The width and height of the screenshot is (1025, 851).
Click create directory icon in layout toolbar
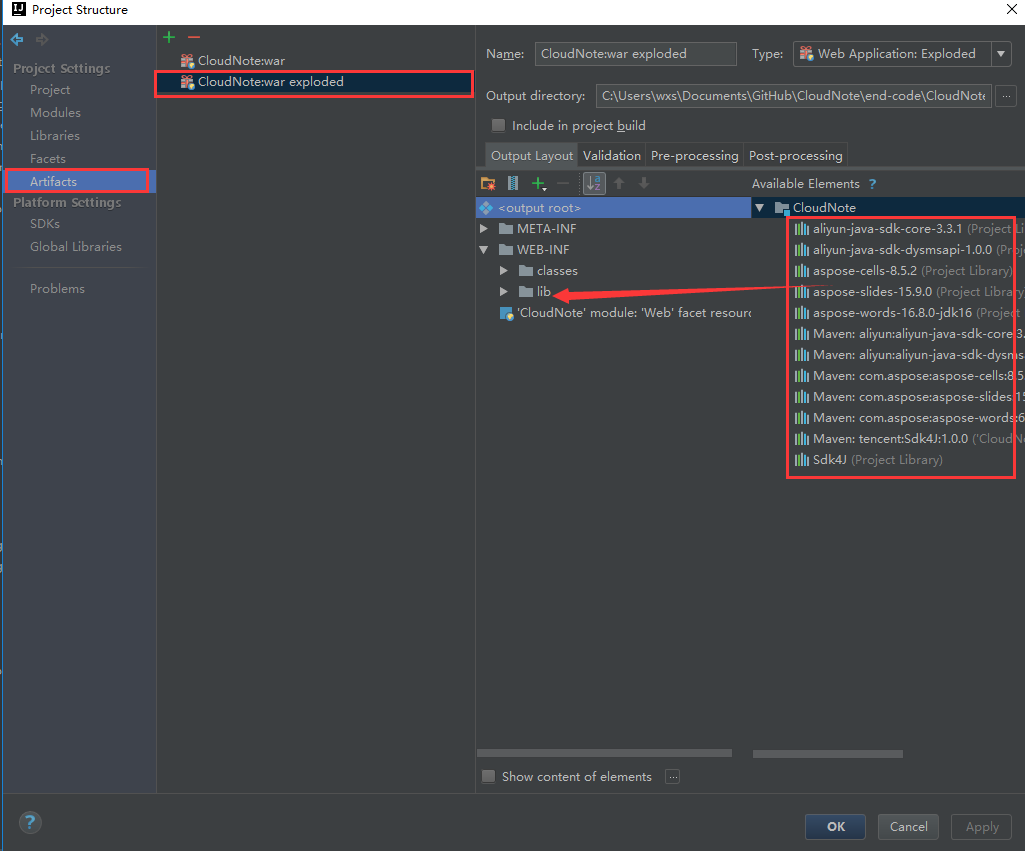click(488, 184)
